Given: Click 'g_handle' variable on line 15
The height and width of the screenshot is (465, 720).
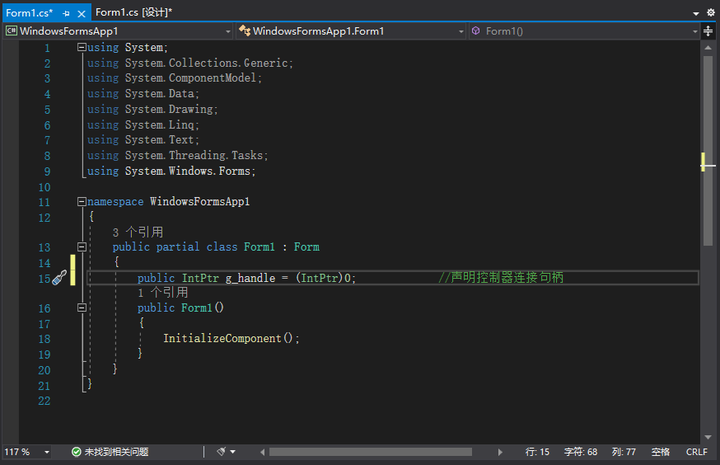Looking at the screenshot, I should 250,278.
